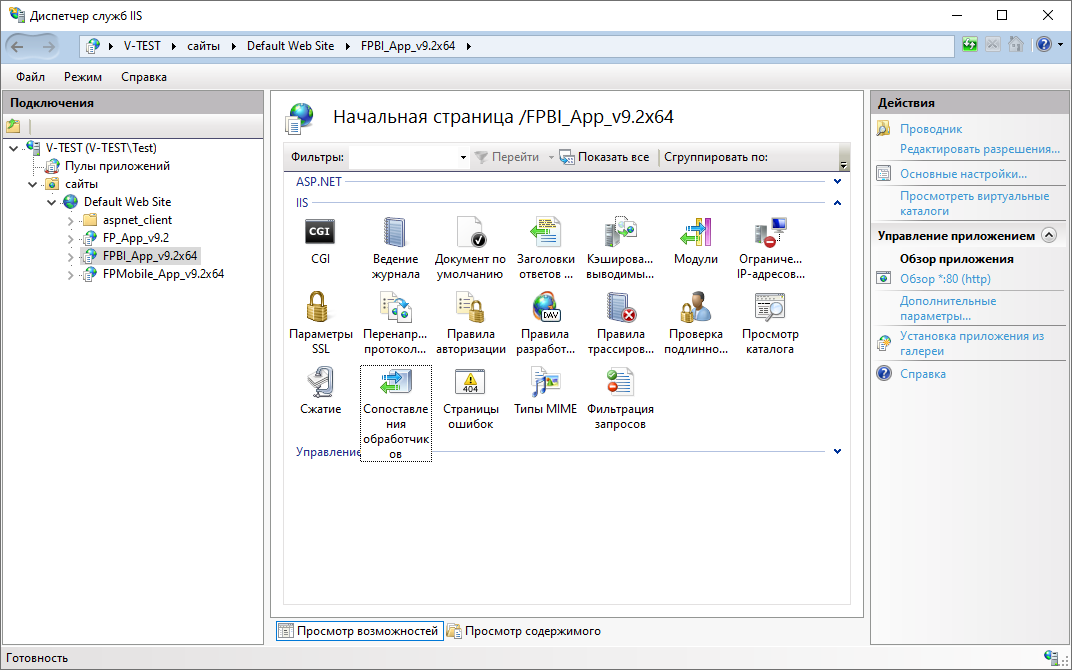1072x670 pixels.
Task: Open Типы MIME feature
Action: point(546,381)
